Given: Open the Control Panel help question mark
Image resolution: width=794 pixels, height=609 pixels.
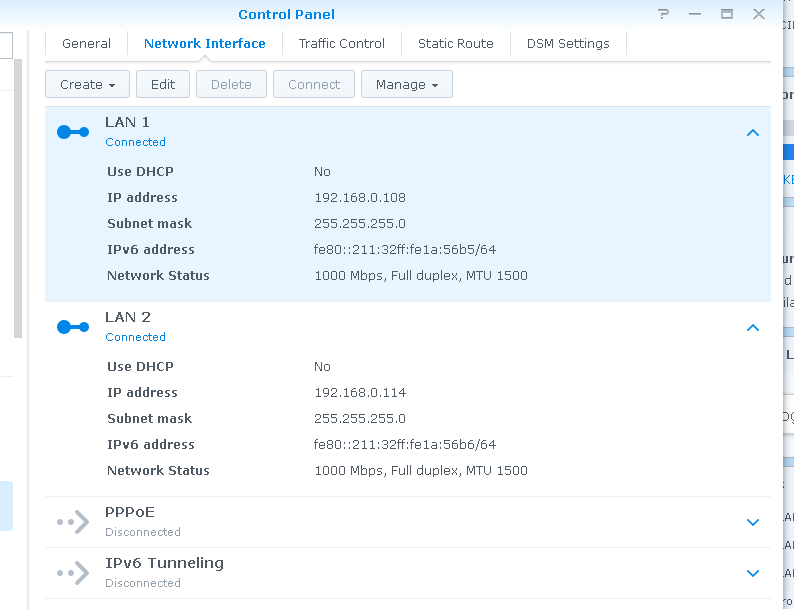Looking at the screenshot, I should [663, 14].
